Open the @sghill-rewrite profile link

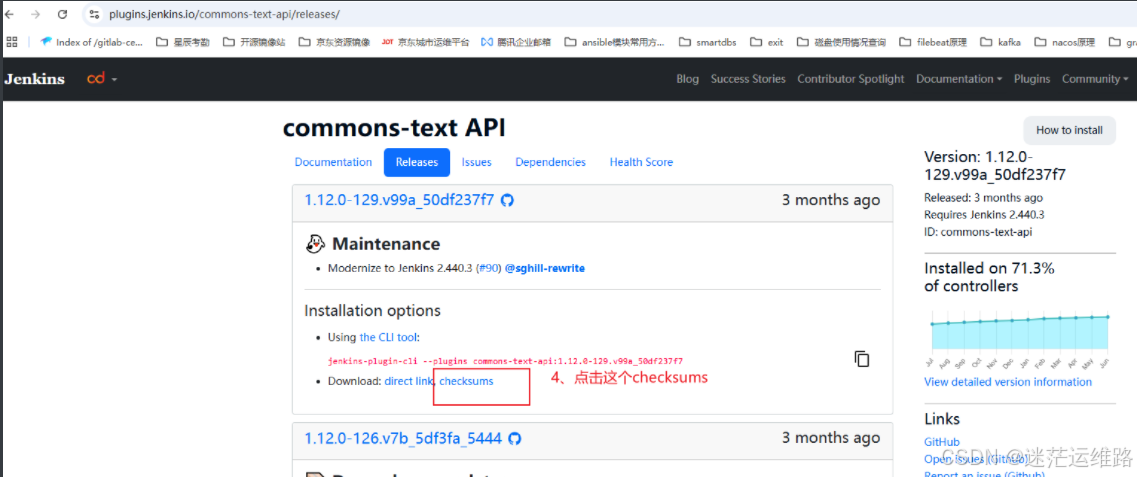(545, 268)
